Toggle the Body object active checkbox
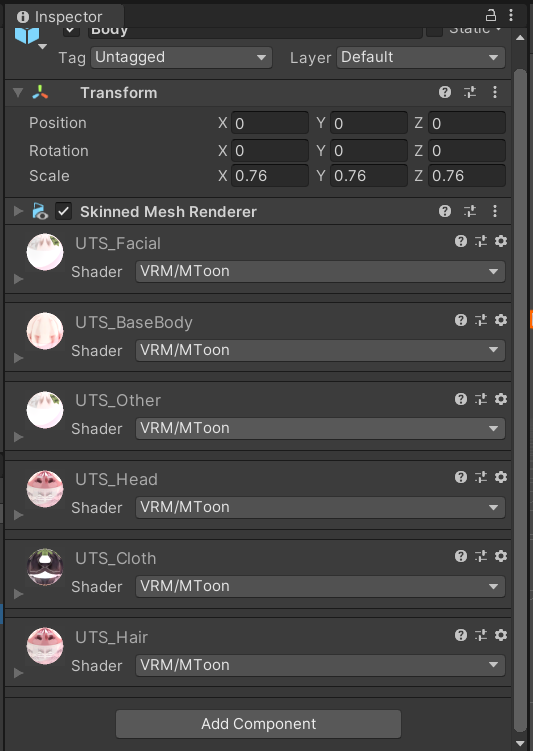533x751 pixels. tap(71, 31)
